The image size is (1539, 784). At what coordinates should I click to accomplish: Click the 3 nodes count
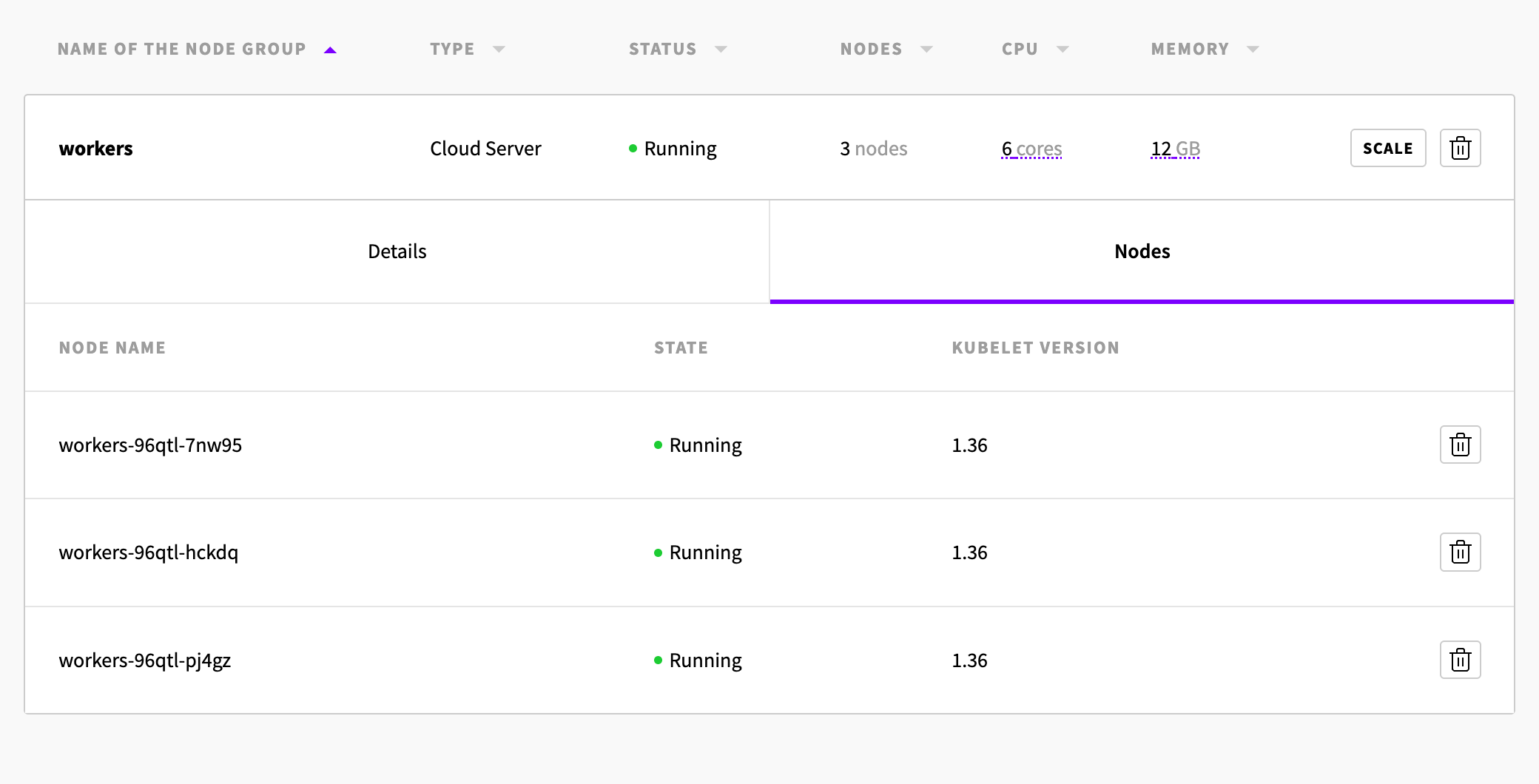click(873, 149)
